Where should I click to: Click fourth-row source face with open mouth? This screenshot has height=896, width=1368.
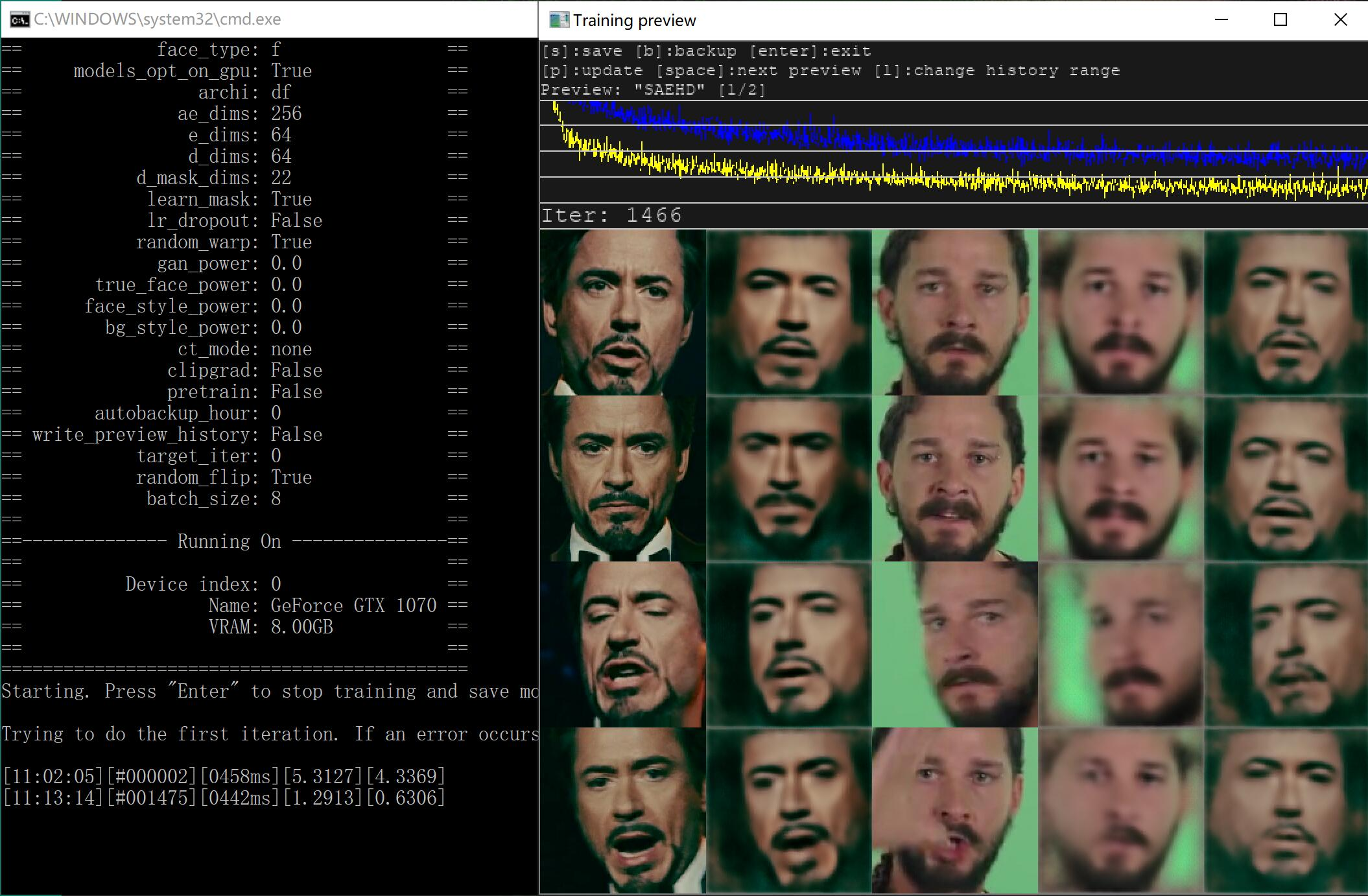coord(623,810)
